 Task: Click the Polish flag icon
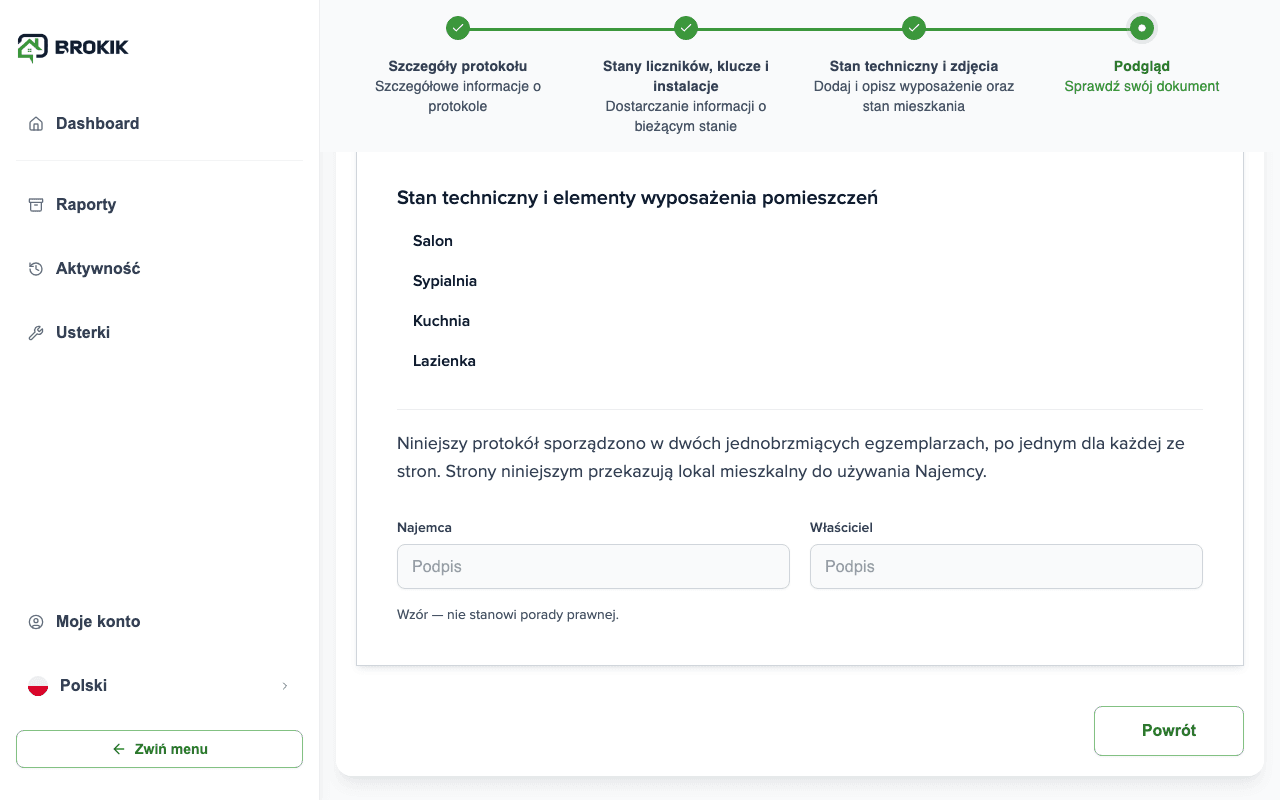(38, 686)
